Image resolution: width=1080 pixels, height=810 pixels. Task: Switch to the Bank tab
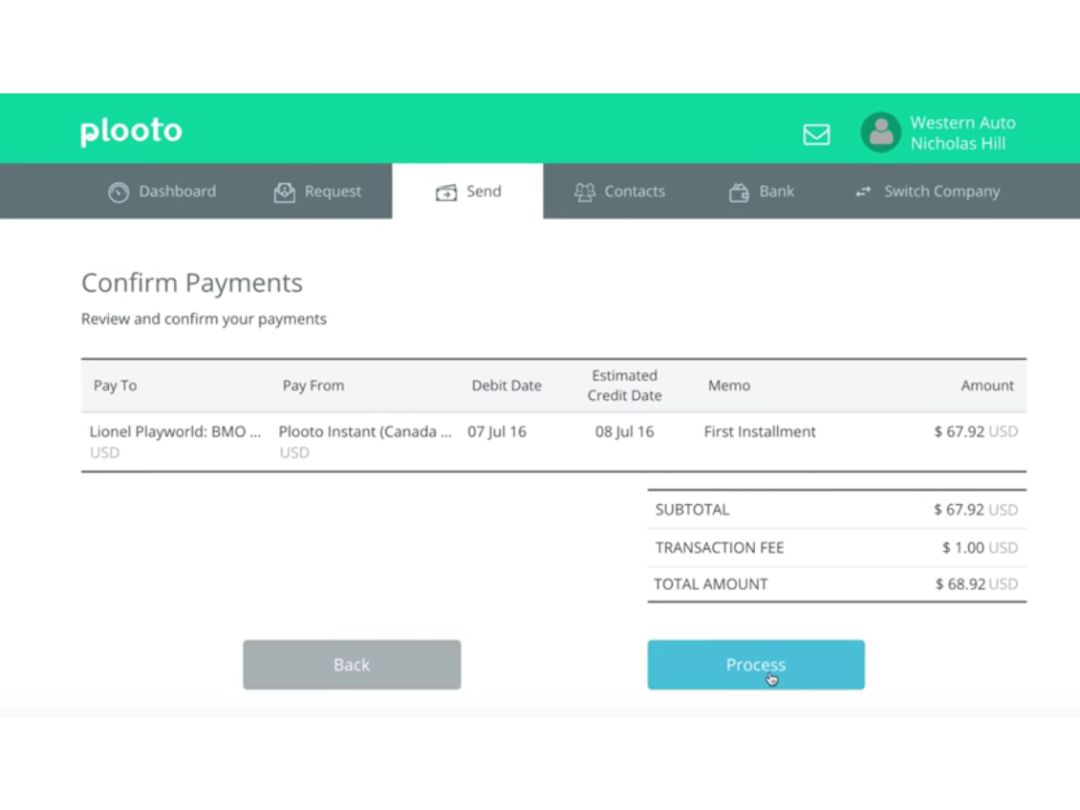pyautogui.click(x=762, y=191)
